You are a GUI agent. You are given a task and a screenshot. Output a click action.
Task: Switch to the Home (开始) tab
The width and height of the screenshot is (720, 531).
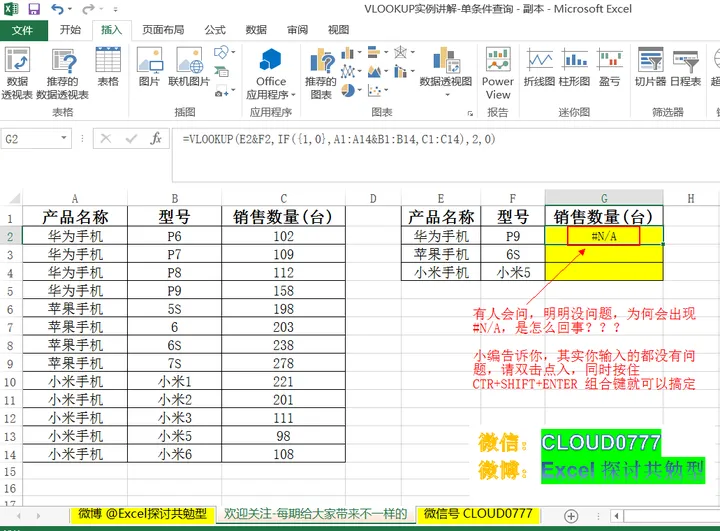coord(70,30)
